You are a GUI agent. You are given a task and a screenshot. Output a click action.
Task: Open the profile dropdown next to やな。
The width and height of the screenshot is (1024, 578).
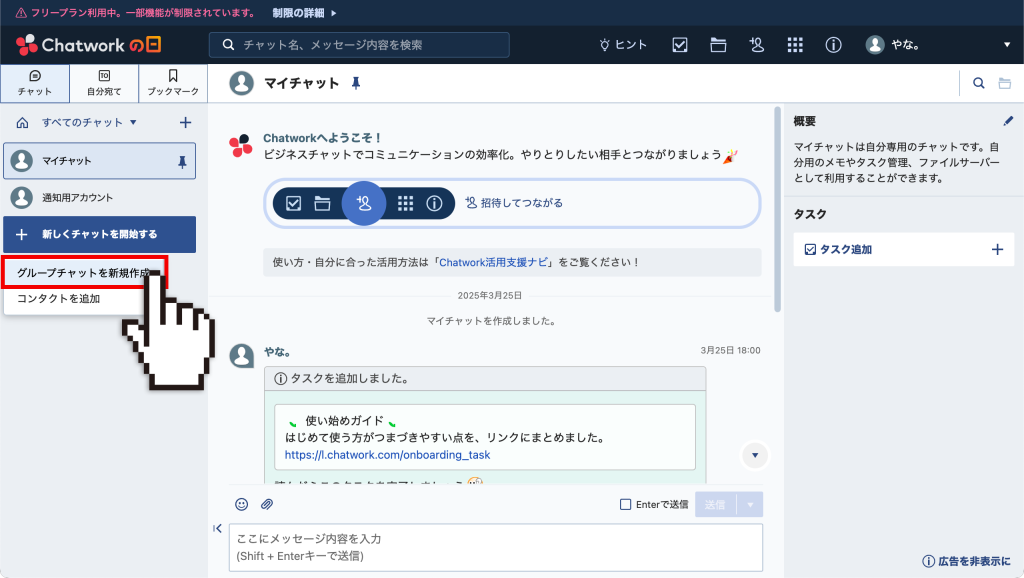coord(1008,45)
